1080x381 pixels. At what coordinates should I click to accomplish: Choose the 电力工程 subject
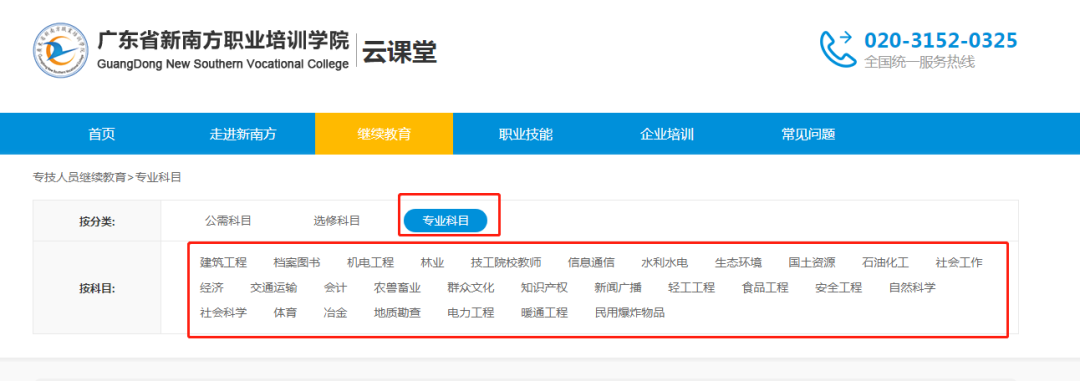point(471,313)
